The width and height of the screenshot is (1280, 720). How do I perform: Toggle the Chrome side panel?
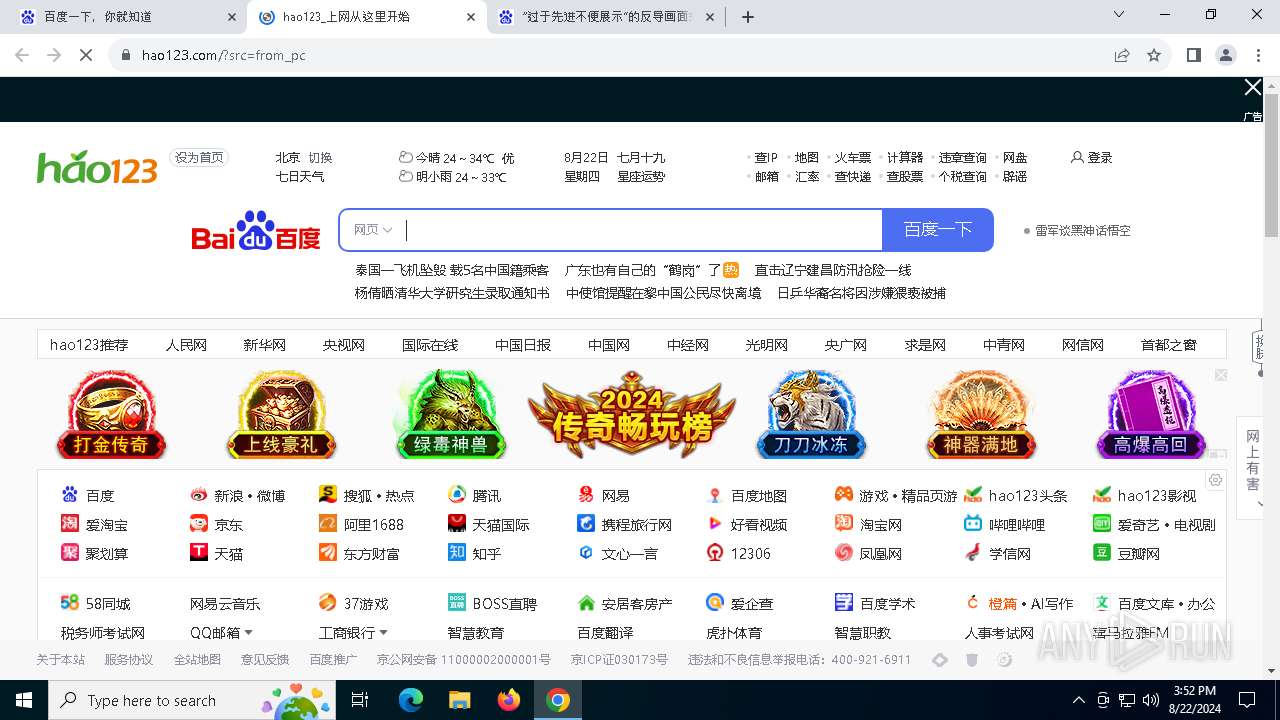coord(1193,55)
